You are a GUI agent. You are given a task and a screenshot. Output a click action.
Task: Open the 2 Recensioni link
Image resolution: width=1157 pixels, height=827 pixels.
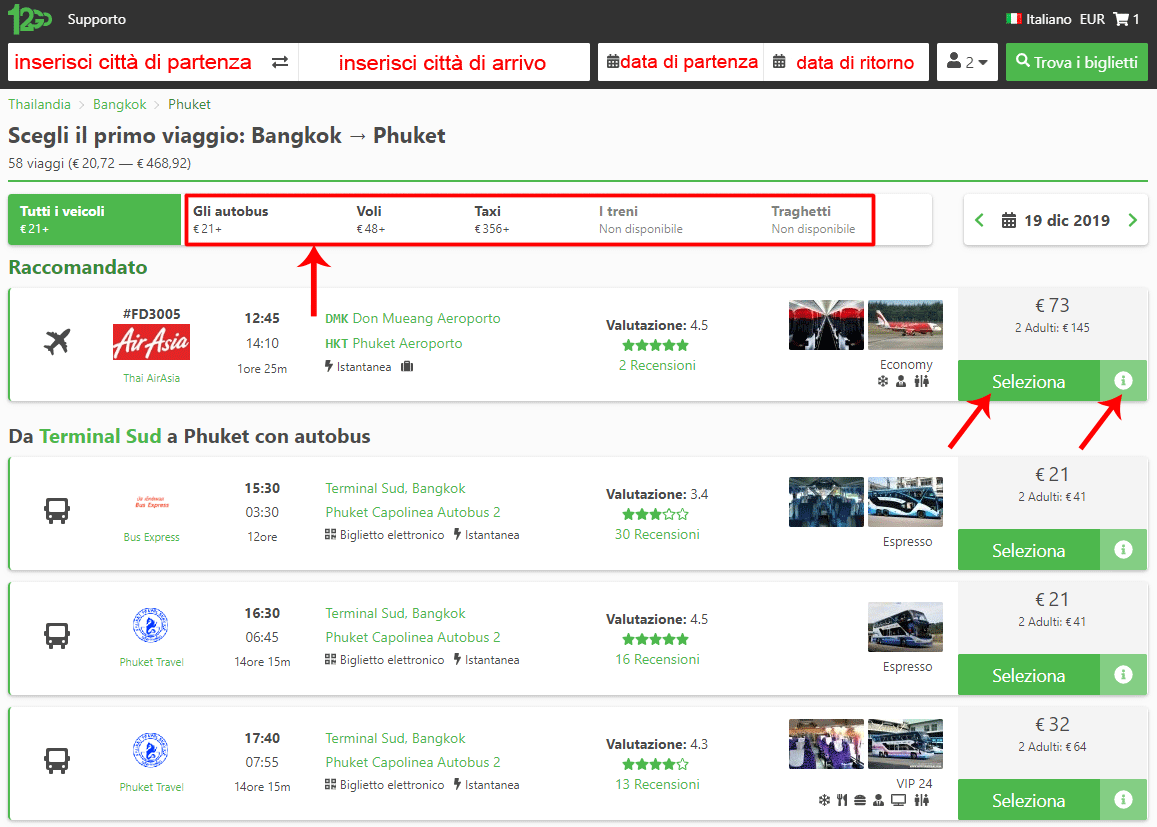(x=657, y=365)
